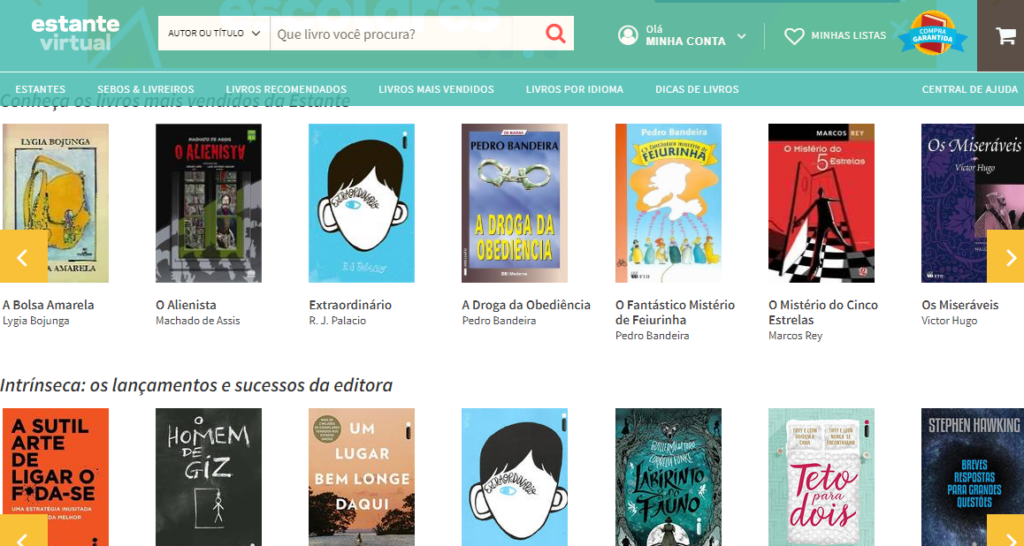Select the Labirinto do Fauno book cover
Viewport: 1024px width, 546px height.
(x=668, y=477)
